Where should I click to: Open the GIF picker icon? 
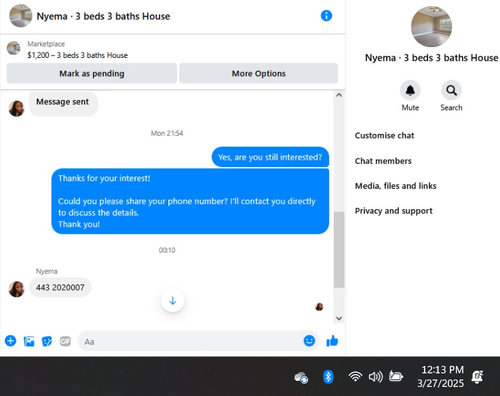click(65, 341)
